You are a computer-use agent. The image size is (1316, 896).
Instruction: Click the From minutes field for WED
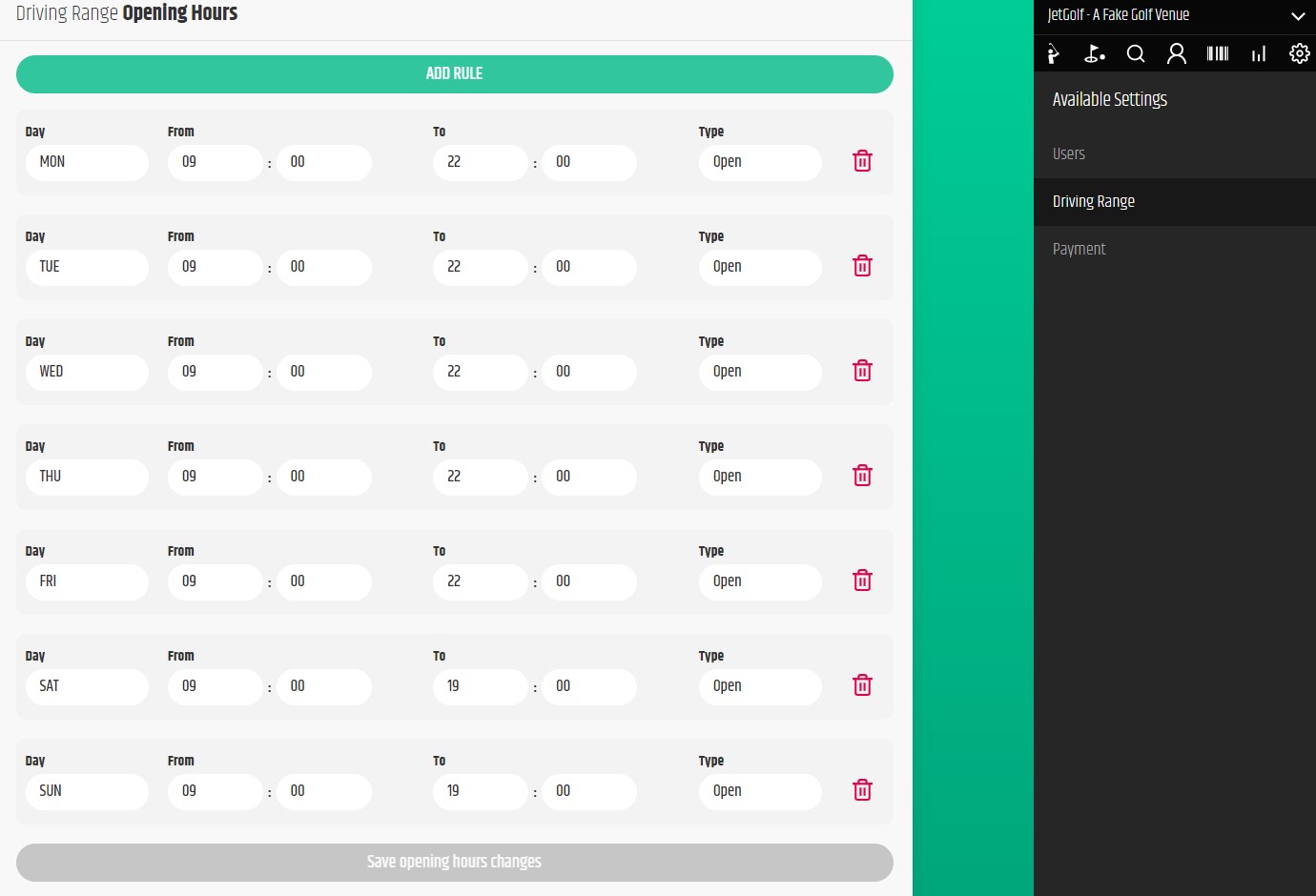pos(324,372)
